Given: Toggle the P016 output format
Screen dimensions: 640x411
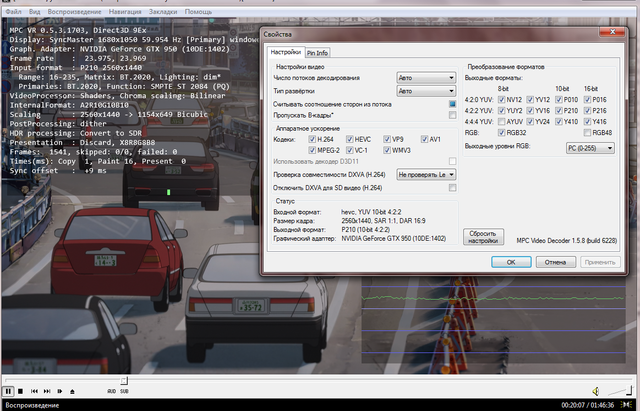Looking at the screenshot, I should (x=587, y=100).
